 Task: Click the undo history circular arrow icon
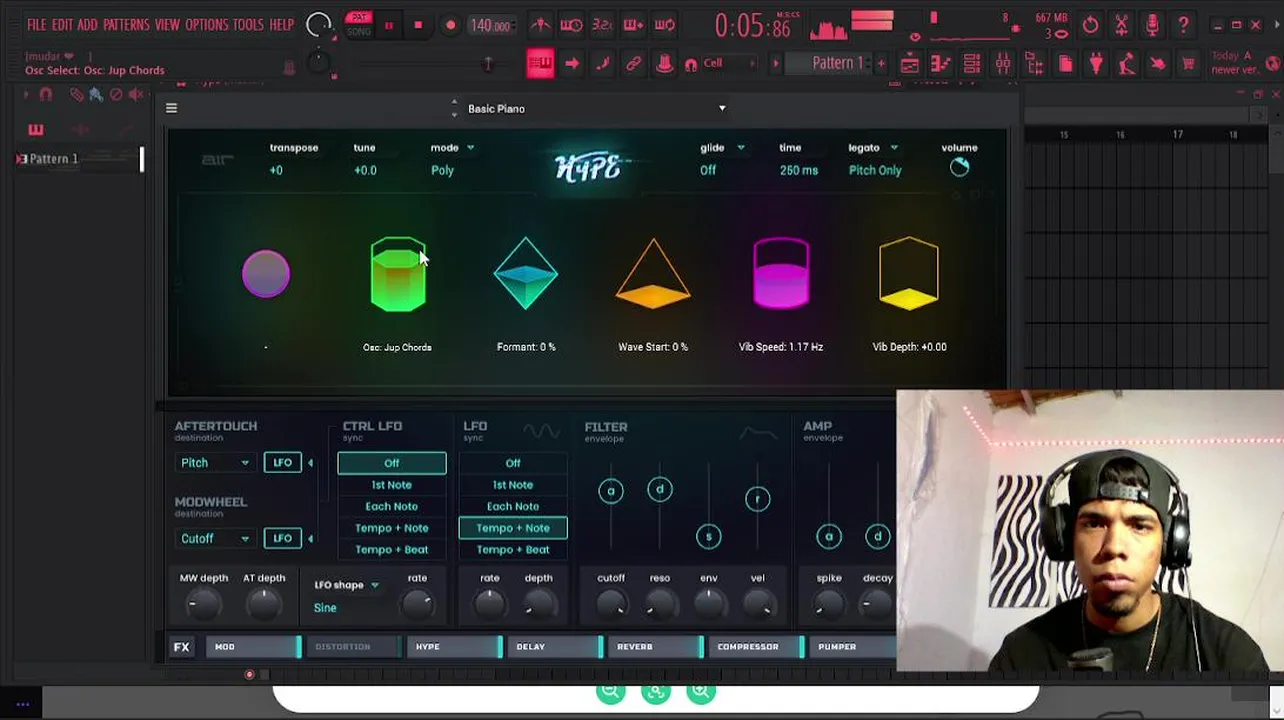coord(1090,25)
